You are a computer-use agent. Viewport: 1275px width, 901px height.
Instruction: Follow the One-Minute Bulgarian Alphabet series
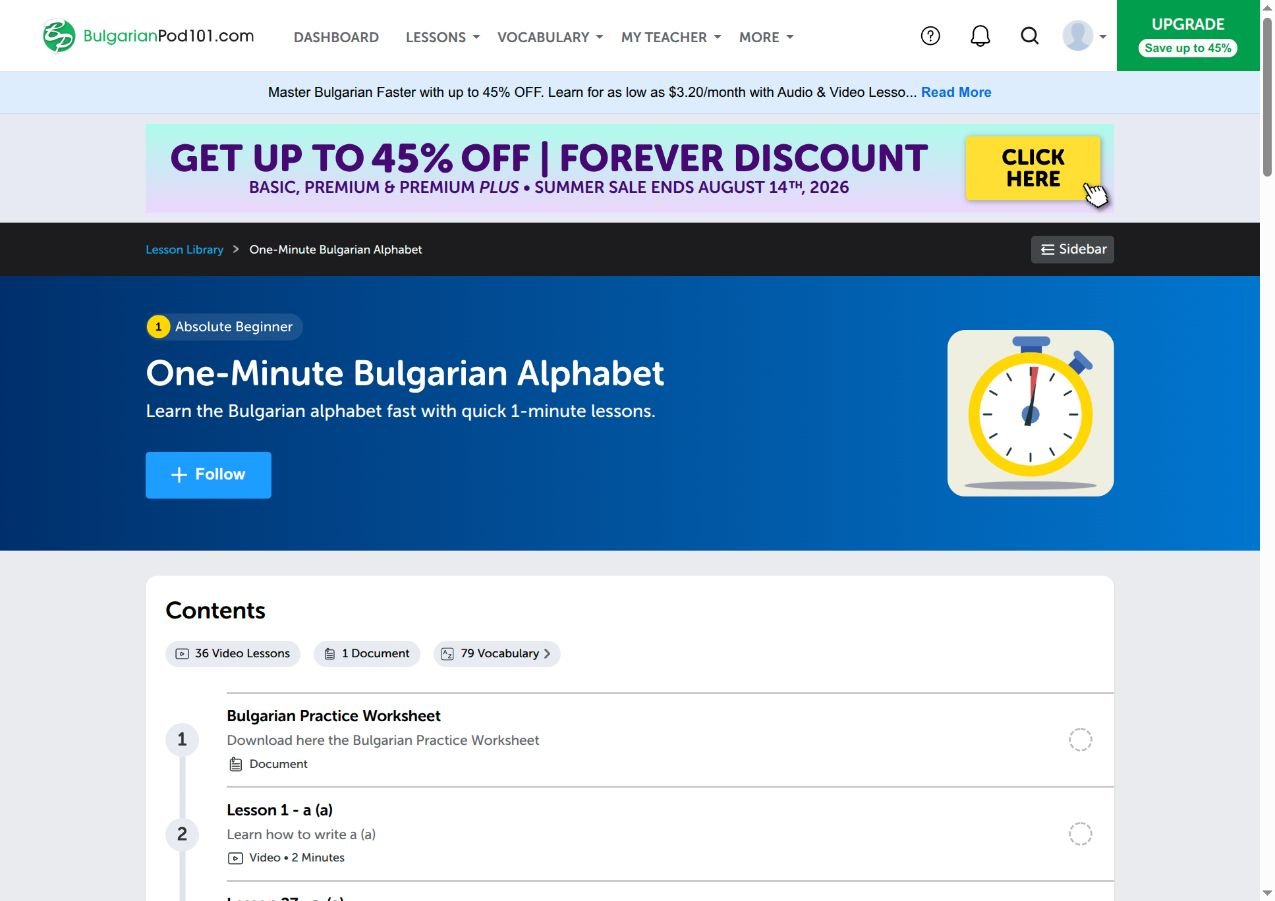(x=208, y=475)
